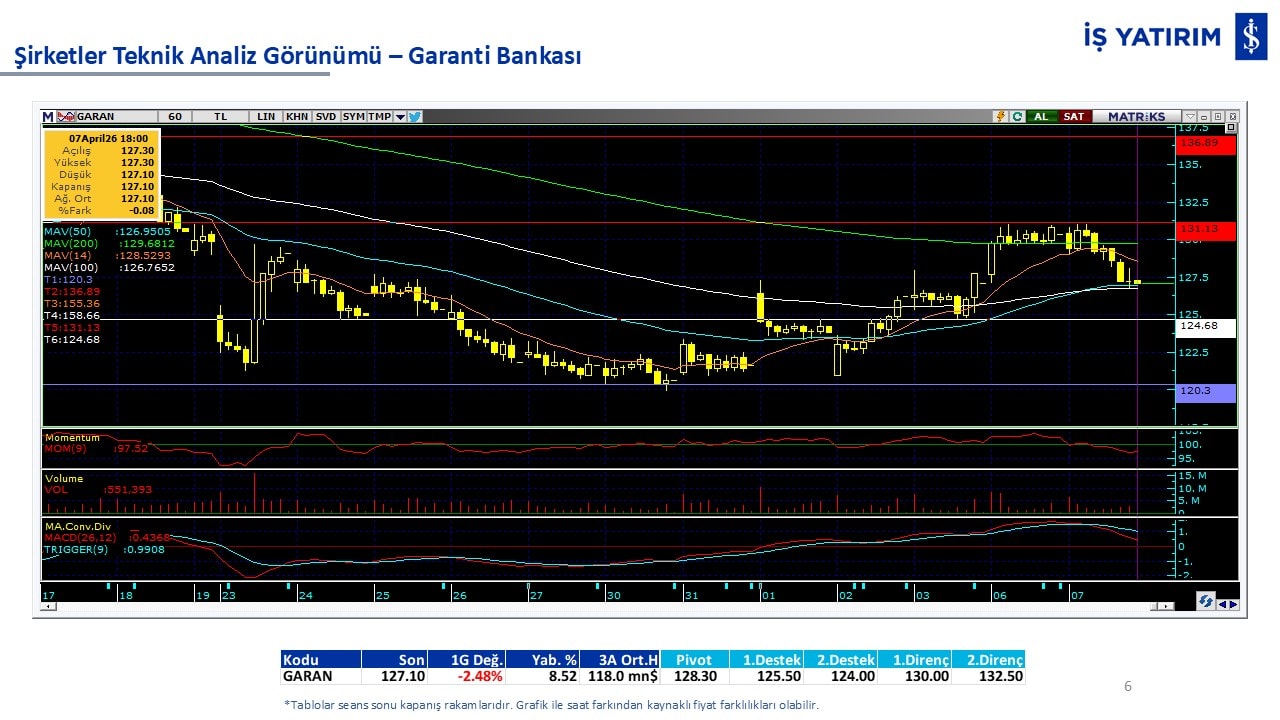Share the chart via Twitter bird icon

tap(415, 117)
